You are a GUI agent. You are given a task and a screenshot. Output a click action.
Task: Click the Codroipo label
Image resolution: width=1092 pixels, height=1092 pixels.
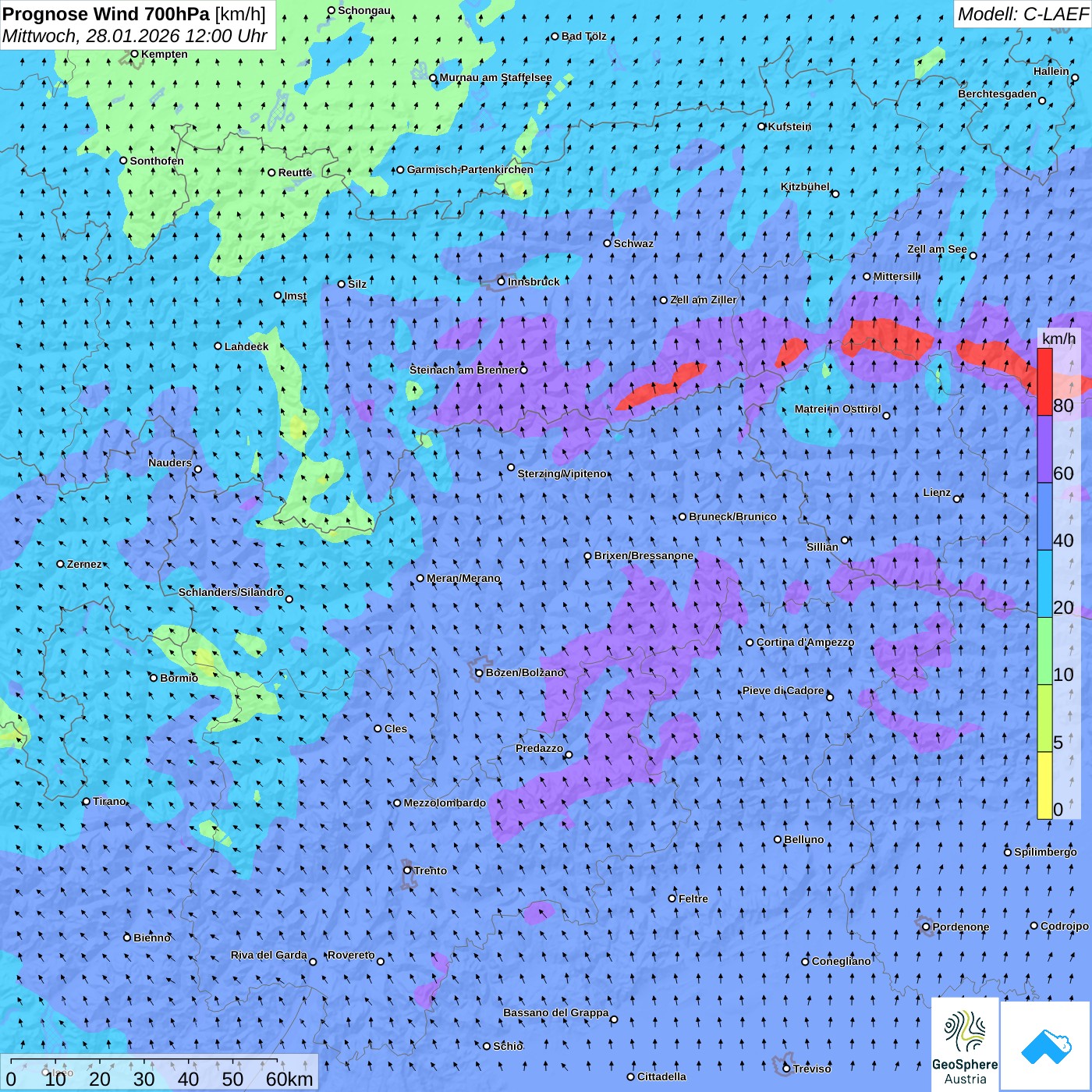(1065, 926)
